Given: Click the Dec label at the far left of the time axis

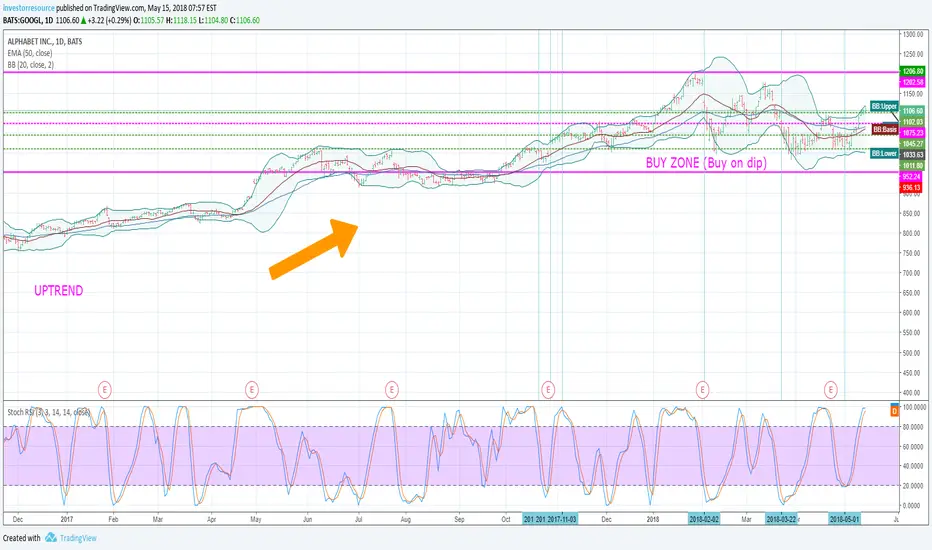Looking at the screenshot, I should 18,519.
